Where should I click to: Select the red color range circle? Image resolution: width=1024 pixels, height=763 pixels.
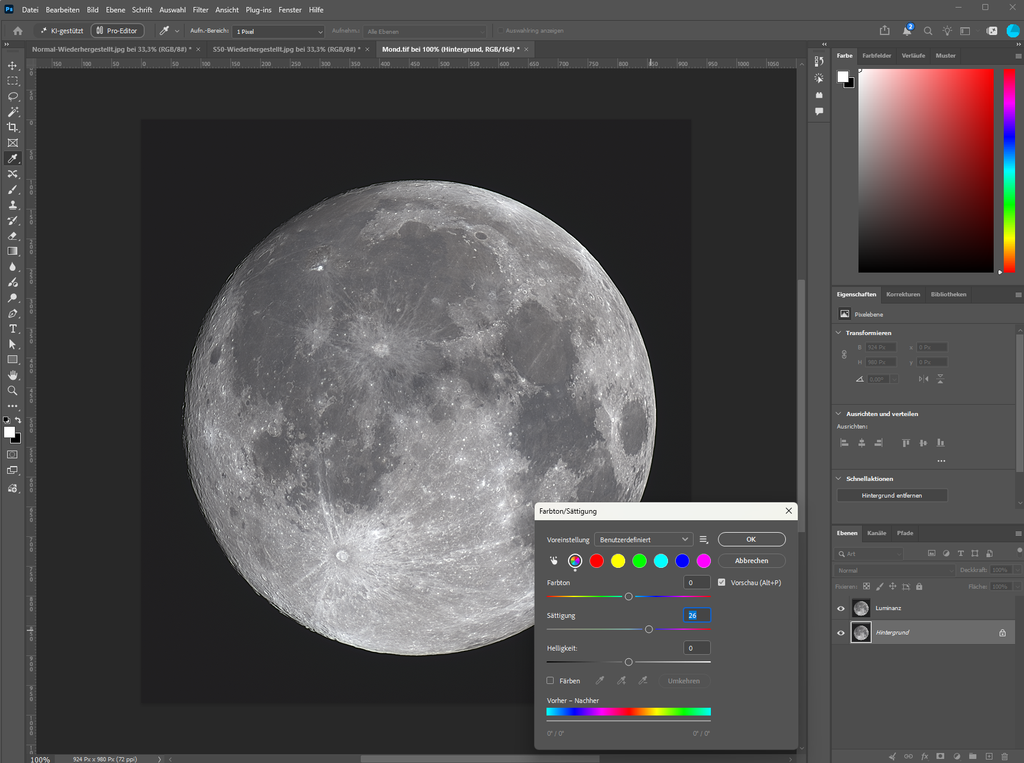pos(596,560)
